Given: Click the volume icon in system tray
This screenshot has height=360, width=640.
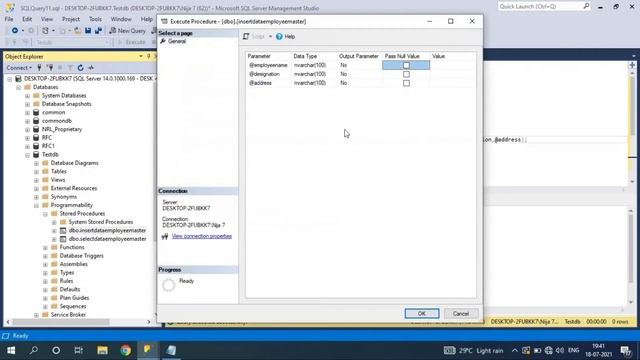Looking at the screenshot, I should (x=560, y=351).
